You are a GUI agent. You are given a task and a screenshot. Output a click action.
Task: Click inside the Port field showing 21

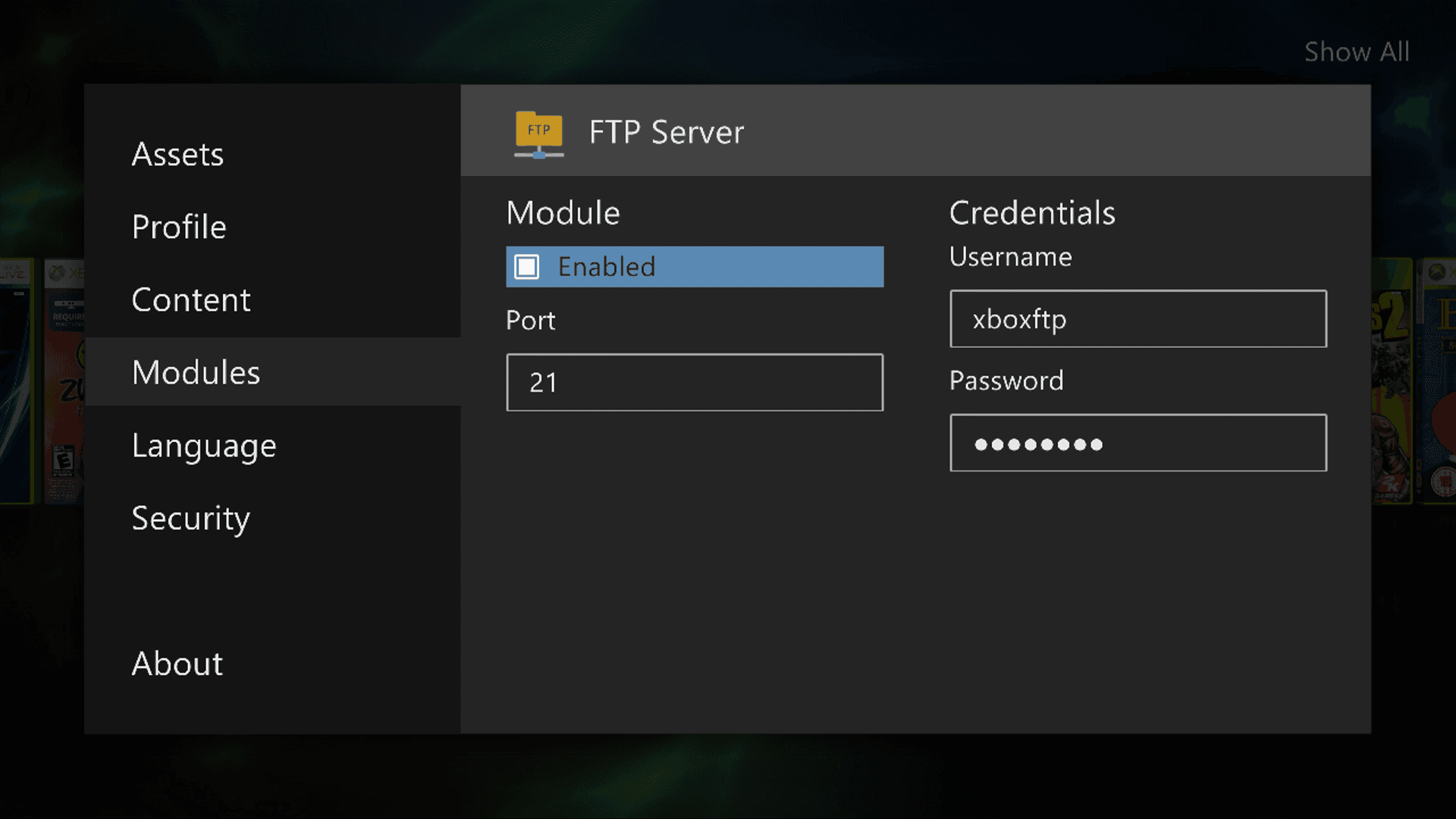(x=694, y=382)
